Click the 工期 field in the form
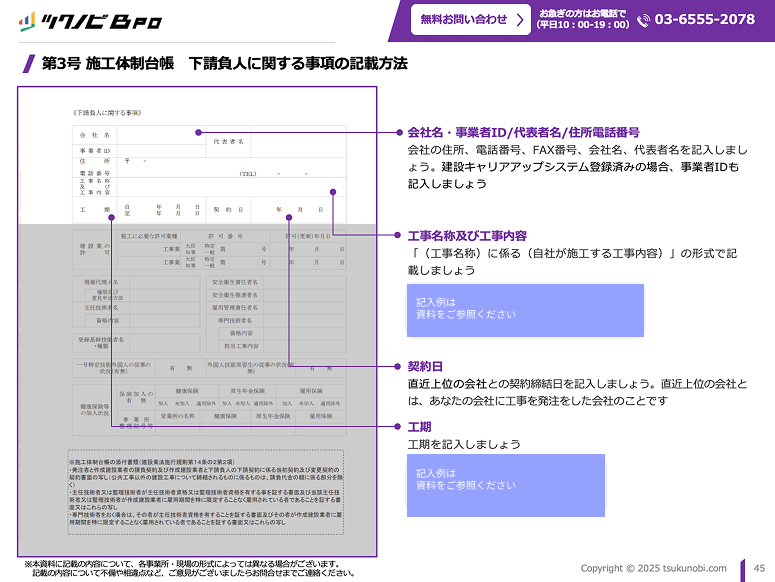775x582 pixels. pos(162,210)
